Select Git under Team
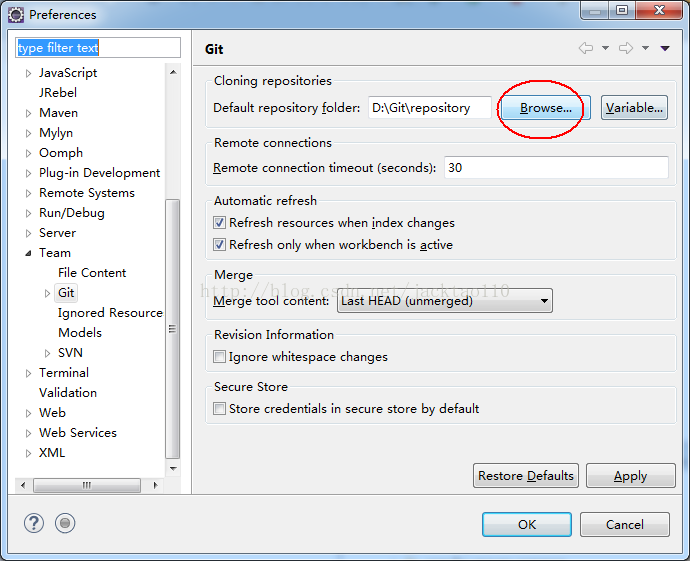690x561 pixels. point(66,293)
